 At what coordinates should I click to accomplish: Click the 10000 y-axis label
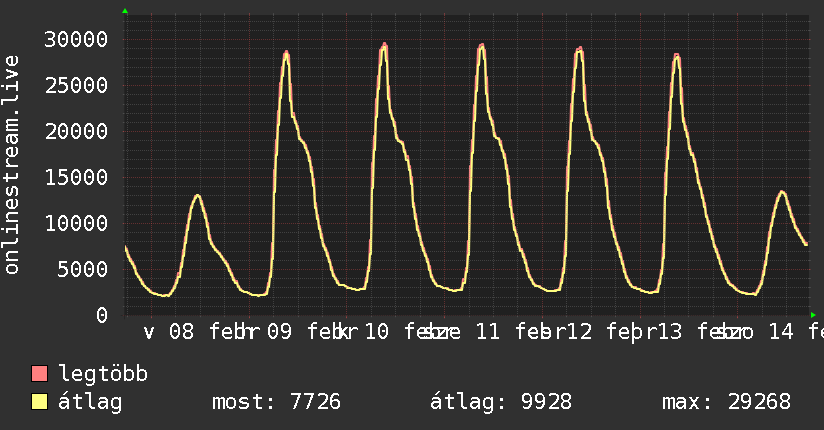tap(76, 223)
